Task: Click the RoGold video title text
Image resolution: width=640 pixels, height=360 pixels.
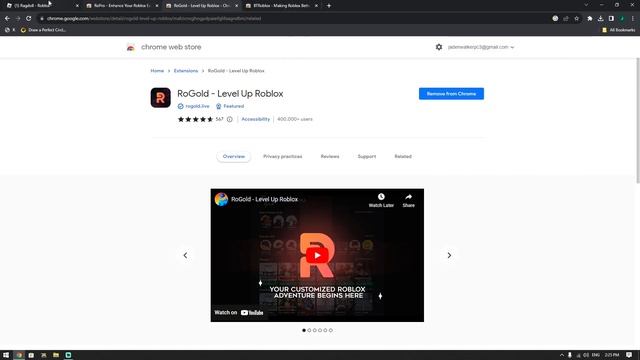Action: click(x=264, y=199)
